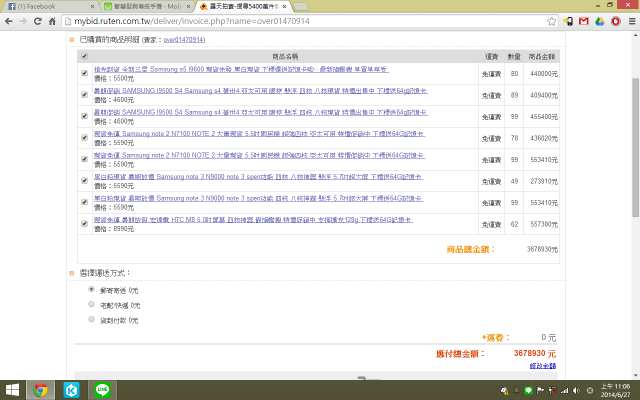Viewport: 640px width, 400px height.
Task: Switch to the Facebook tab
Action: [x=48, y=7]
